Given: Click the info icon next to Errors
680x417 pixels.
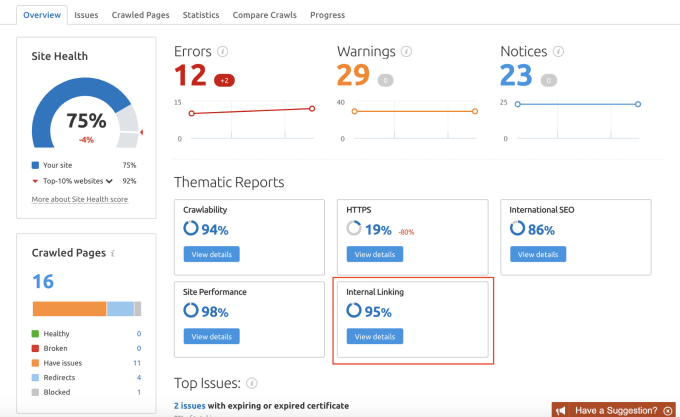Looking at the screenshot, I should 223,51.
